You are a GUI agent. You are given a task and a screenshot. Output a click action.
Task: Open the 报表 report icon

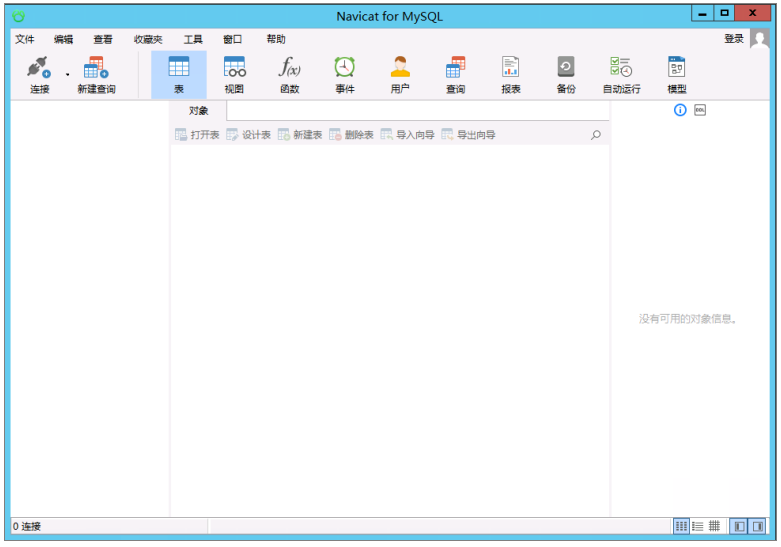tap(511, 75)
